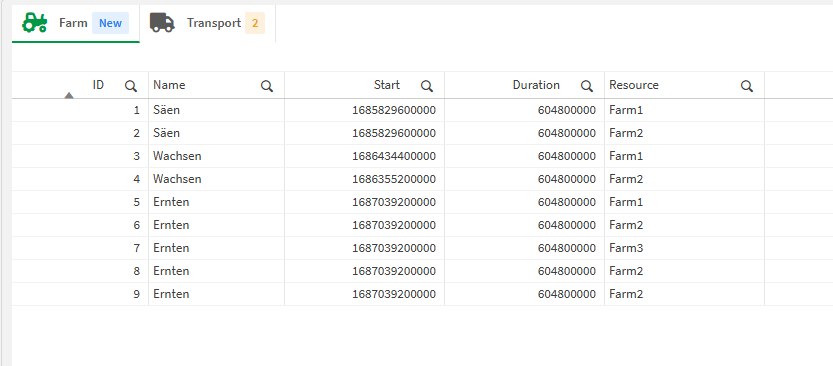Select the ID cell with value 1

click(80, 110)
